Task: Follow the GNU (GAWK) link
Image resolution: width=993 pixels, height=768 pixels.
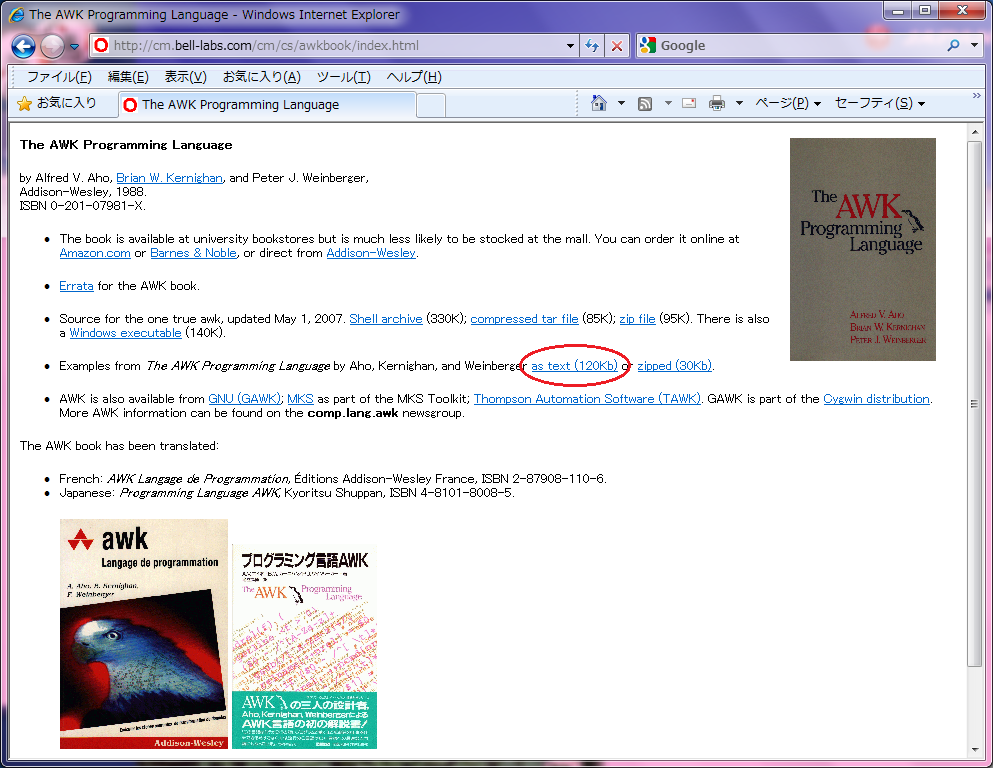Action: [x=244, y=399]
